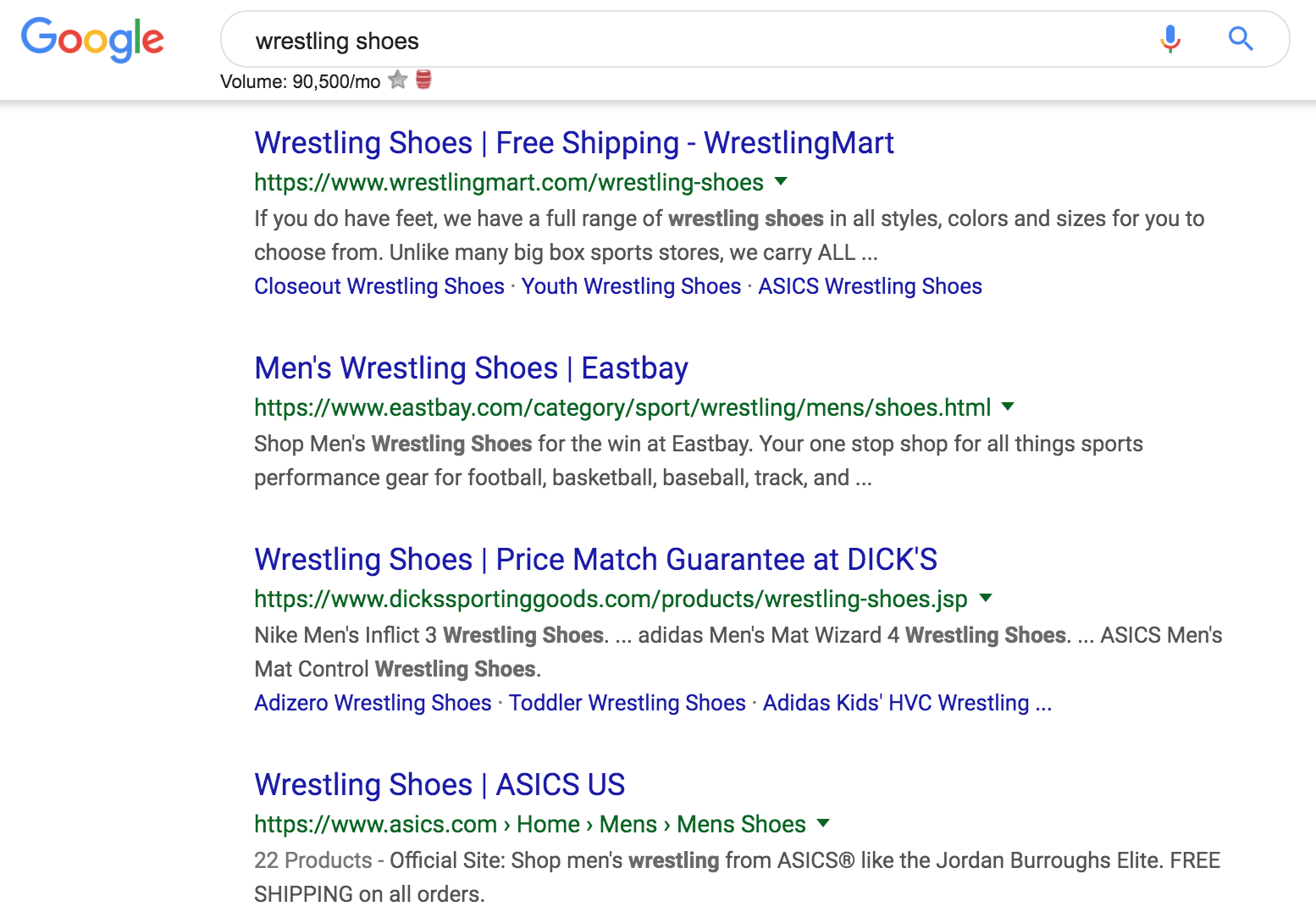The width and height of the screenshot is (1316, 923).
Task: Click the blue search magnifier icon
Action: tap(1241, 39)
